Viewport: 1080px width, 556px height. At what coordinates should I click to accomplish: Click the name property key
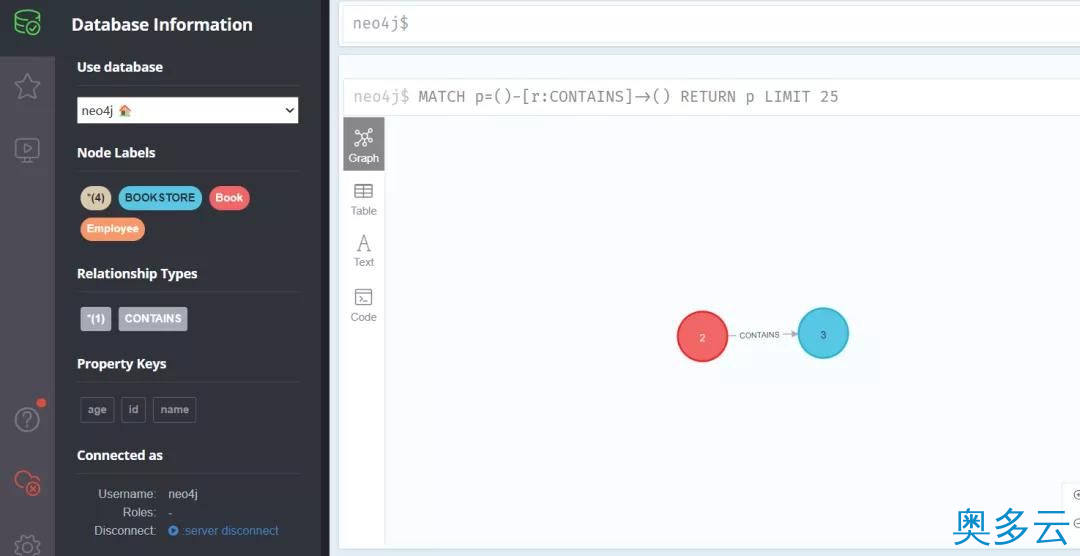pyautogui.click(x=174, y=410)
